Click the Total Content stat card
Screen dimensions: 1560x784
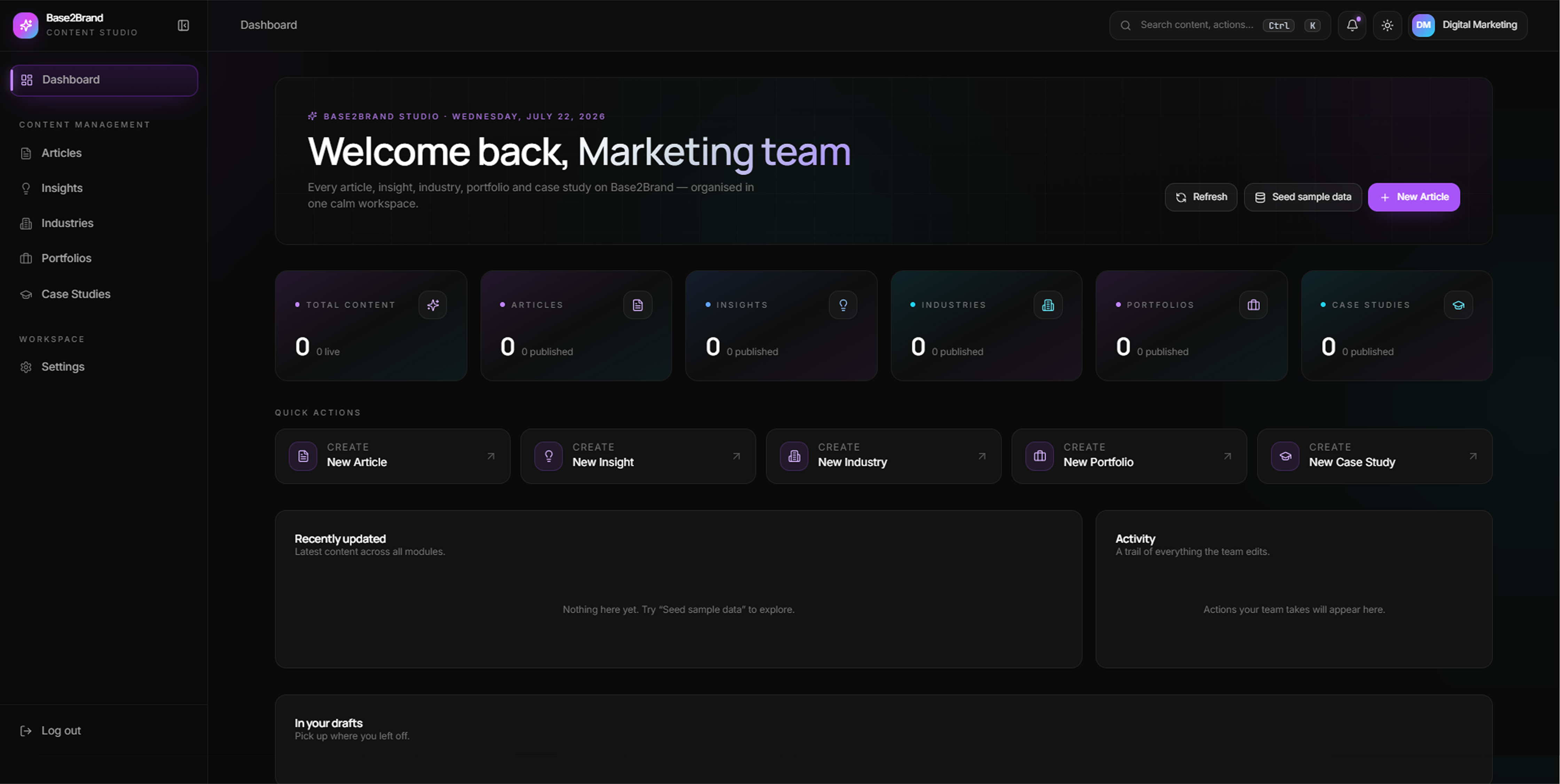371,325
